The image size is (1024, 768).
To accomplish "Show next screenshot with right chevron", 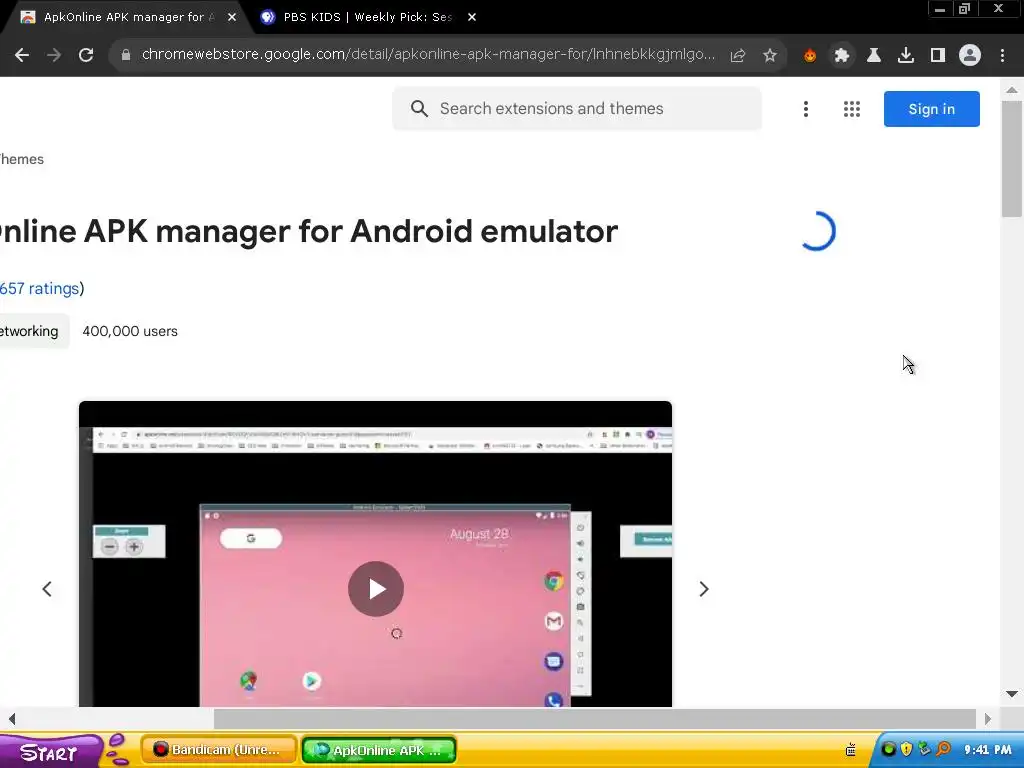I will click(x=703, y=589).
